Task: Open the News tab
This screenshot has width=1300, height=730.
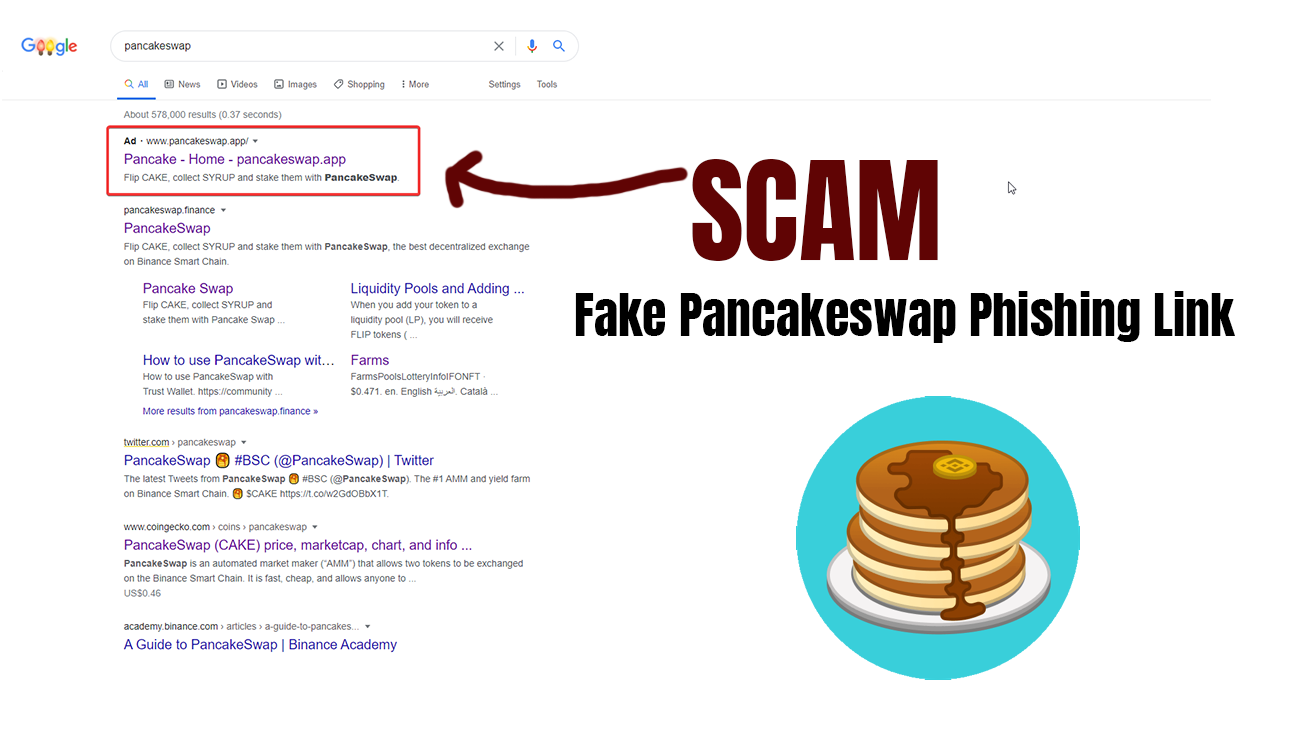Action: pos(182,84)
